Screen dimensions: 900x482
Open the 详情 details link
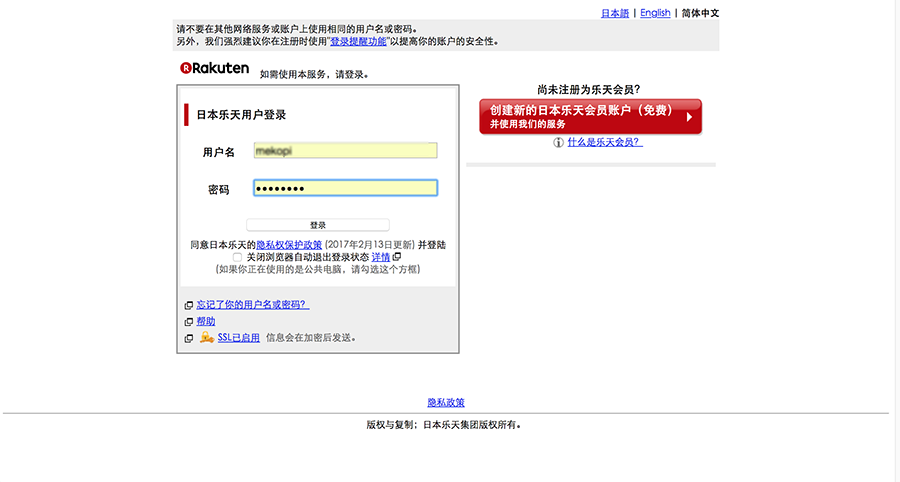click(381, 257)
